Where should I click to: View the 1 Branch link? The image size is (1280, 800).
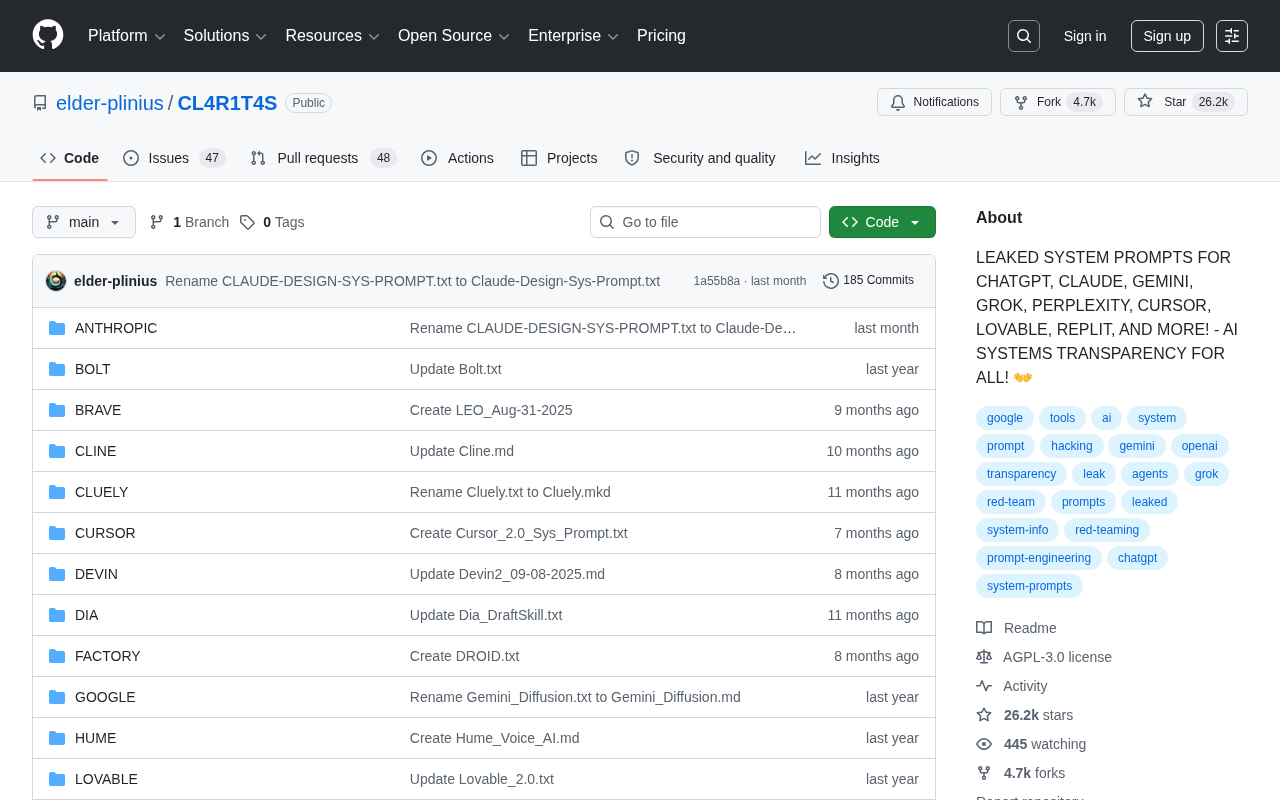pos(189,222)
